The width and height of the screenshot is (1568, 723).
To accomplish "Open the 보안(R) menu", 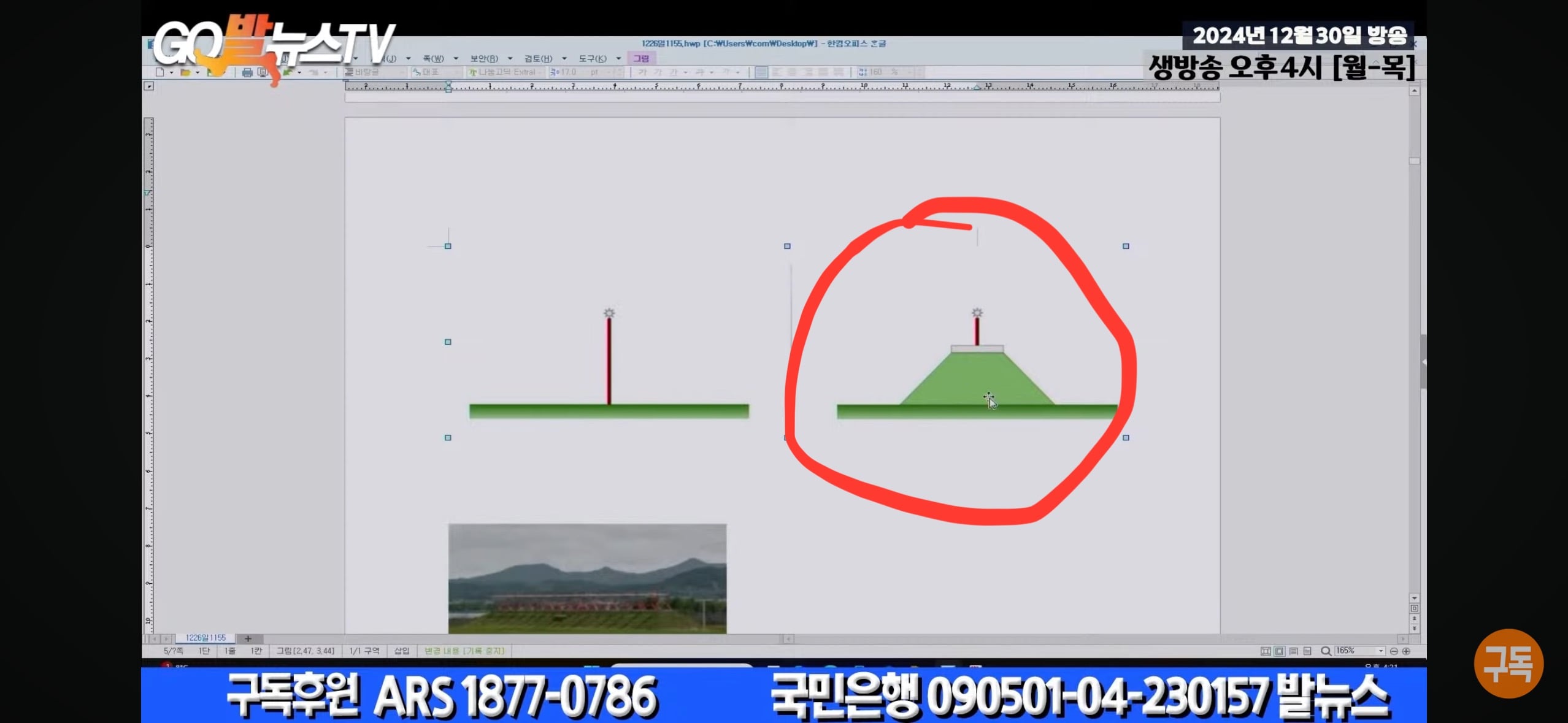I will pos(484,59).
